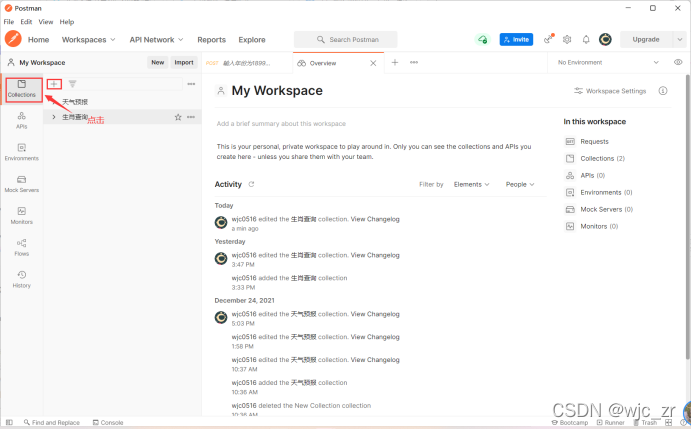Select the 天气预报 collection
691x430 pixels.
[75, 102]
